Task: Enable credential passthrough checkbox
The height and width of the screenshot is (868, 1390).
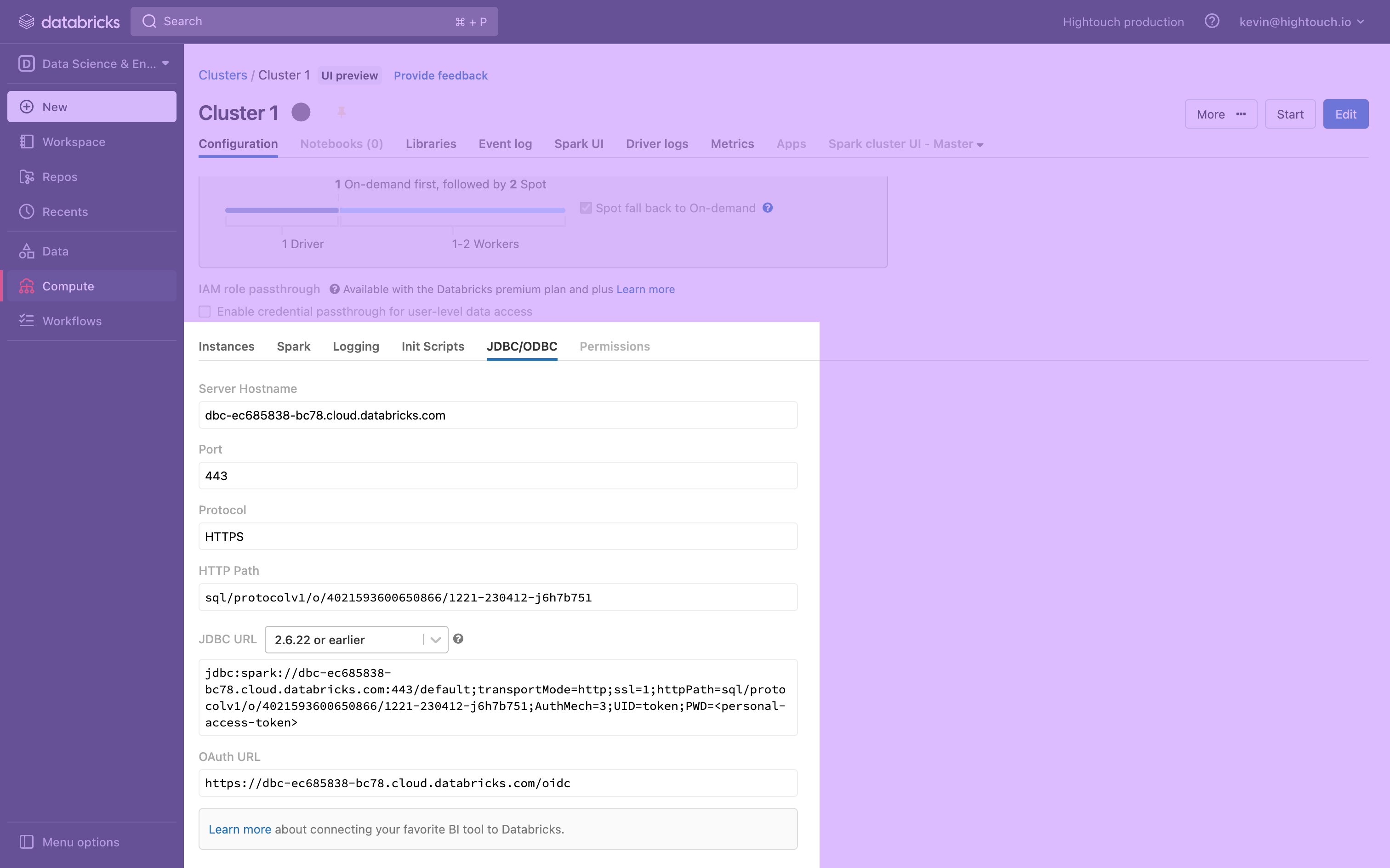Action: point(205,312)
